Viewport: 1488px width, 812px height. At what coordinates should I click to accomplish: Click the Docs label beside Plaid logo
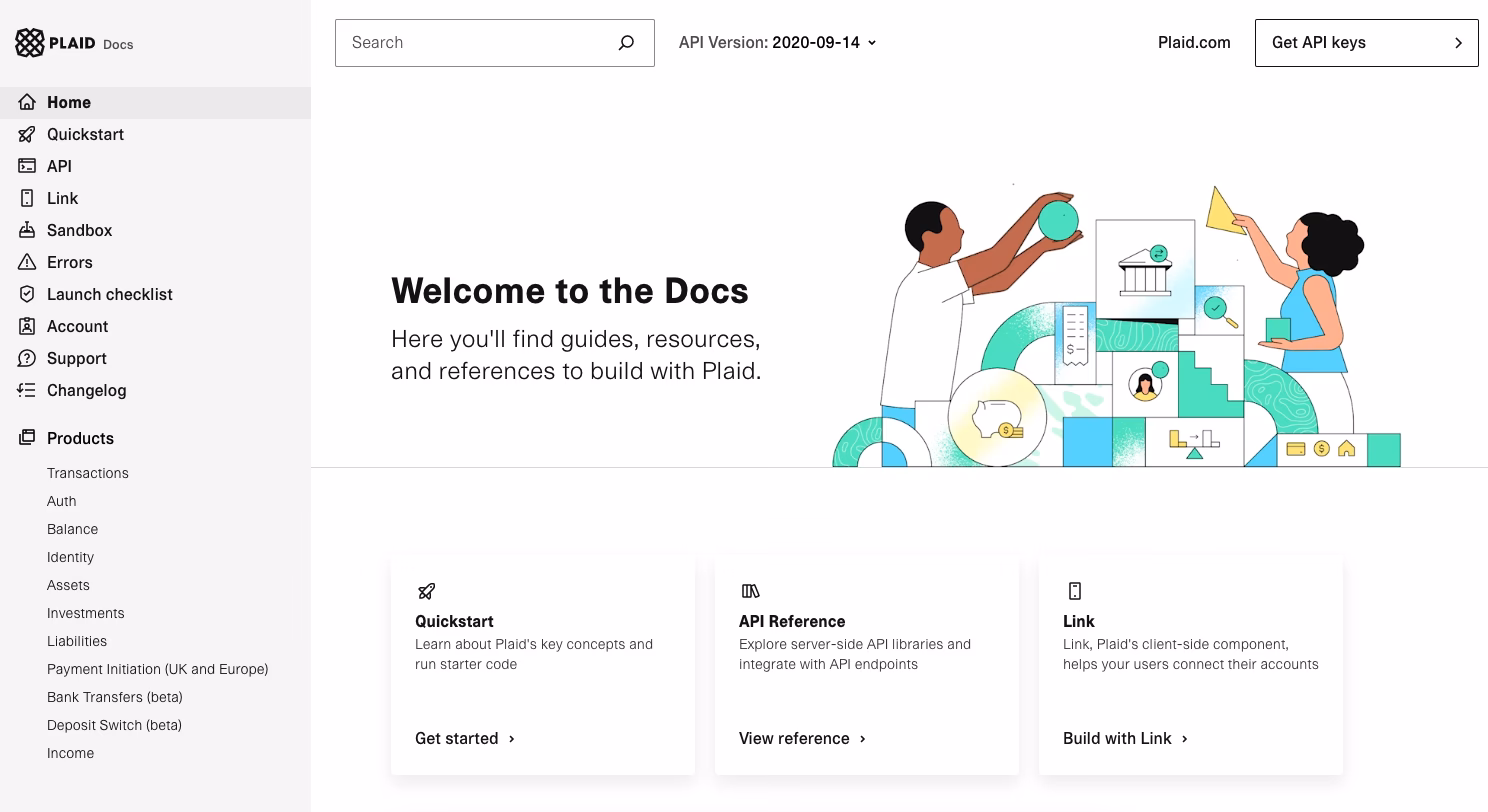(x=118, y=44)
